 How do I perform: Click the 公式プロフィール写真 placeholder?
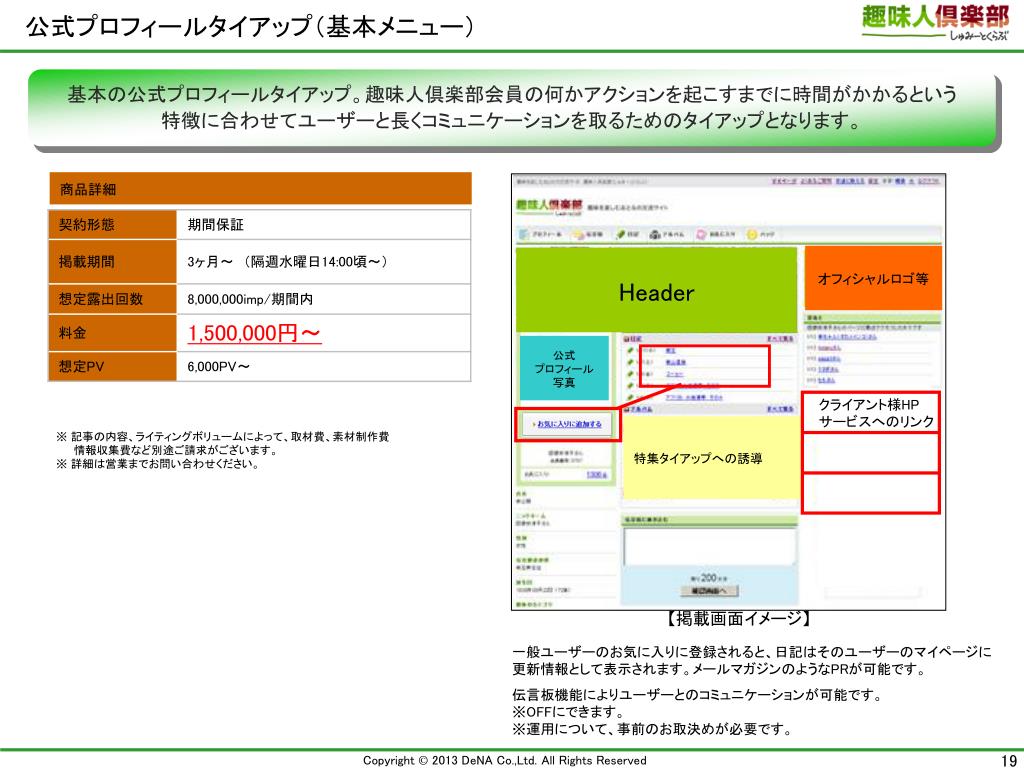(x=564, y=368)
